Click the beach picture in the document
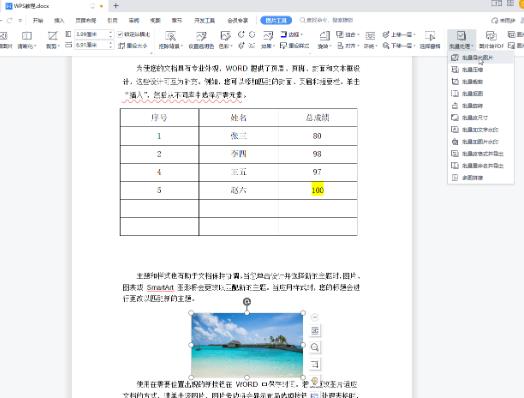This screenshot has width=524, height=398. [247, 345]
